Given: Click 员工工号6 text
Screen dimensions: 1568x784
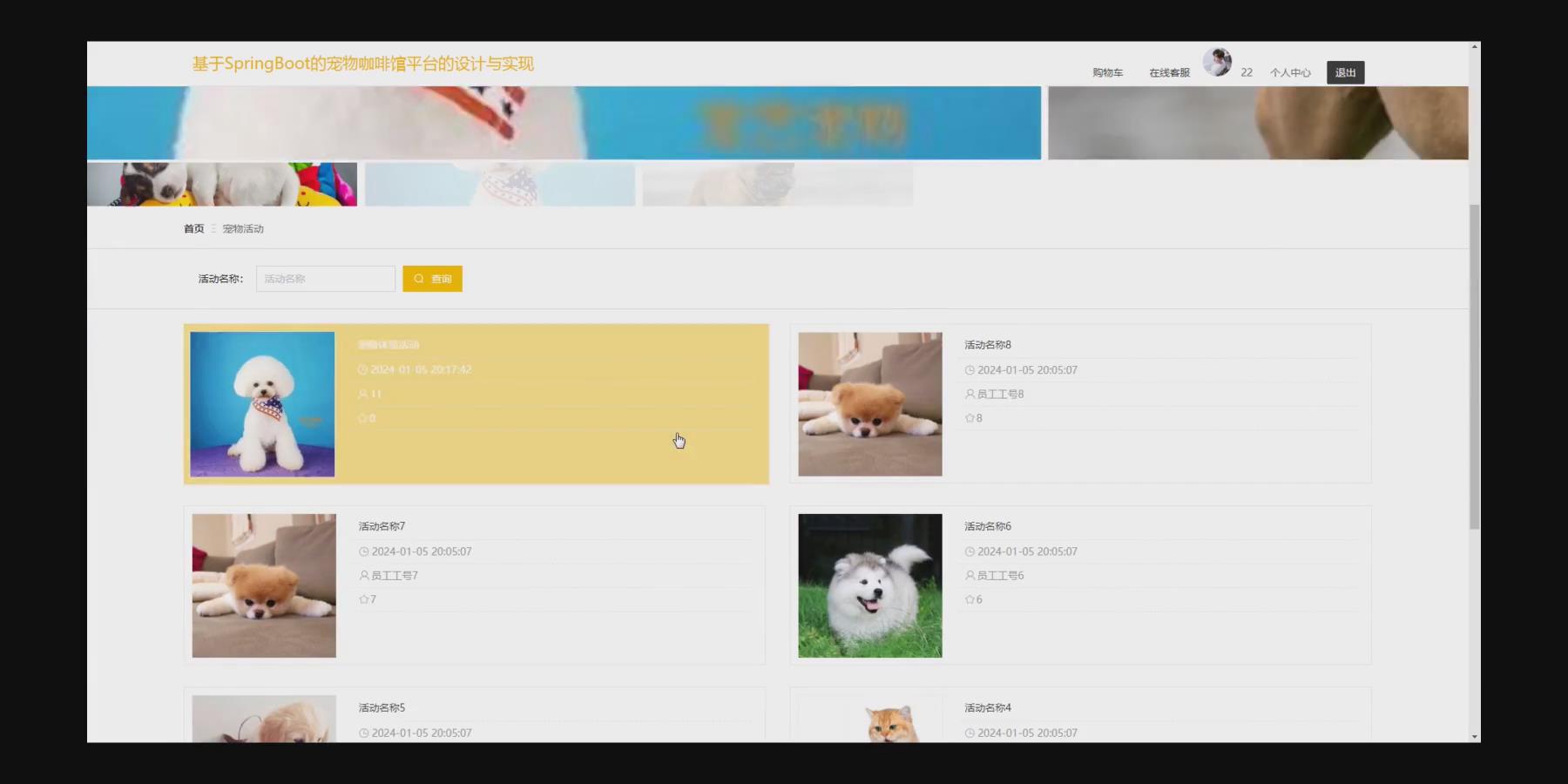Looking at the screenshot, I should click(x=1000, y=576).
